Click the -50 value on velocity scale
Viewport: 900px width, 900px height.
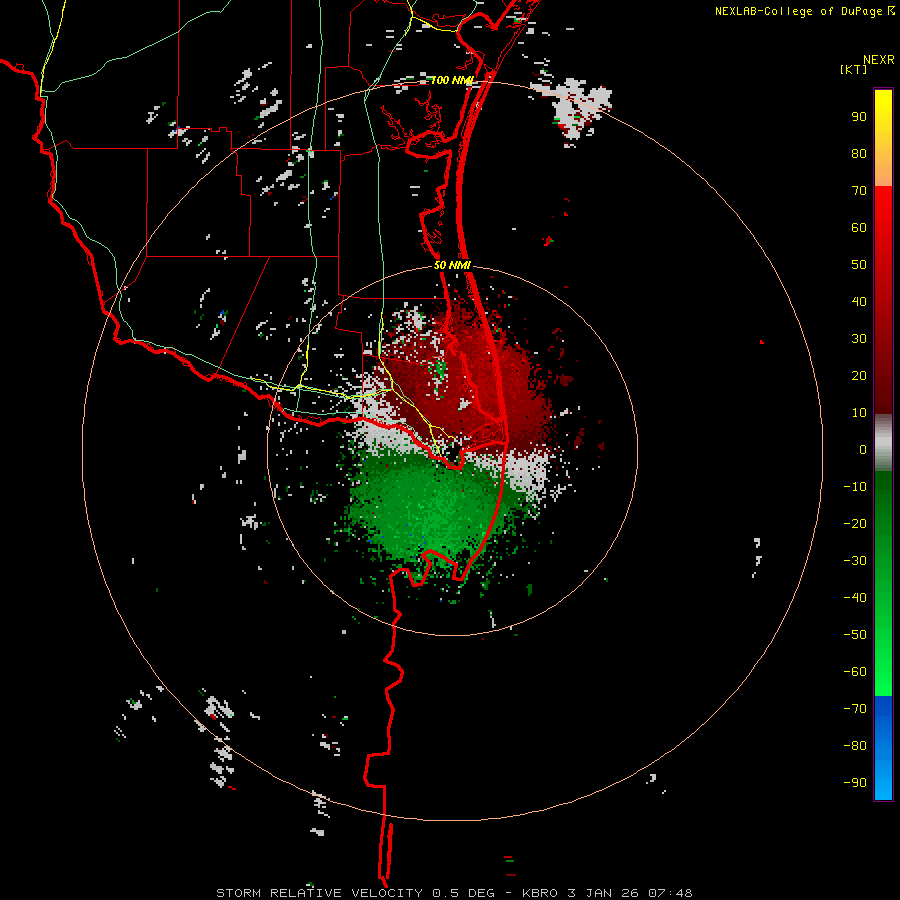pos(855,635)
